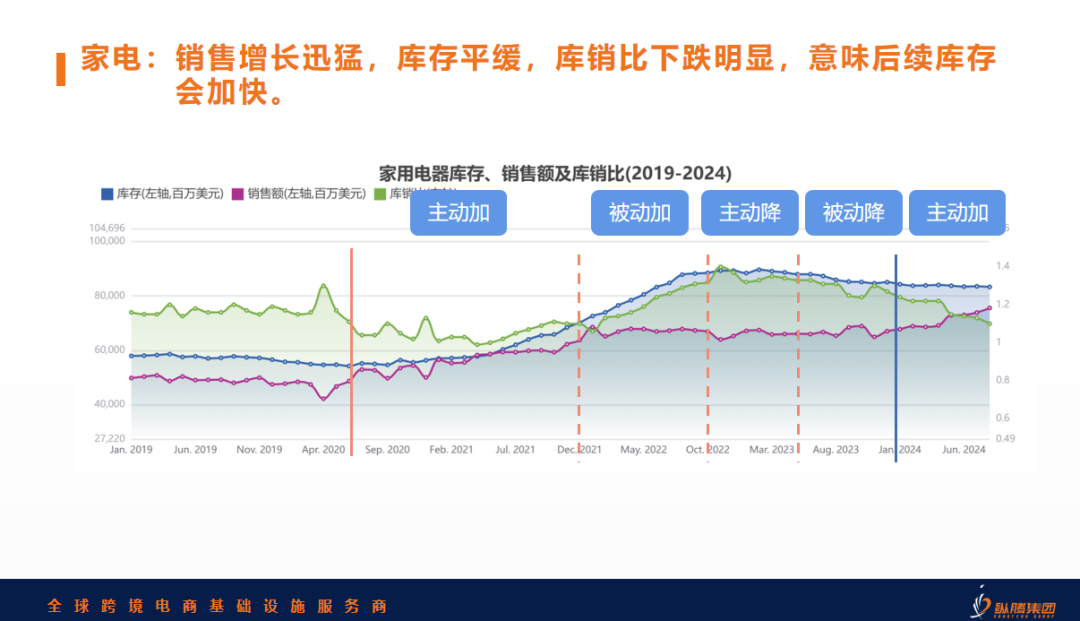The height and width of the screenshot is (621, 1080).
Task: Click the footer slogan 全球跨境电商基础设施服务商
Action: point(215,606)
